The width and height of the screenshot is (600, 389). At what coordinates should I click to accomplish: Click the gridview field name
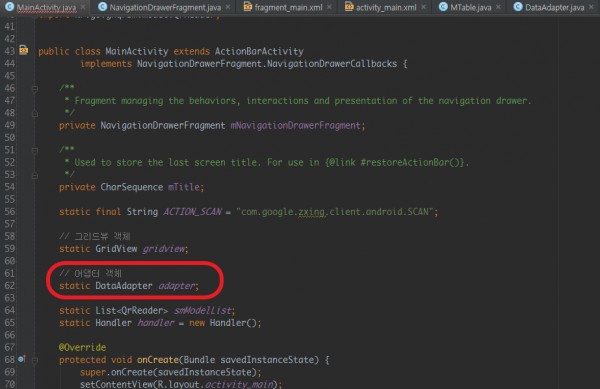(163, 249)
